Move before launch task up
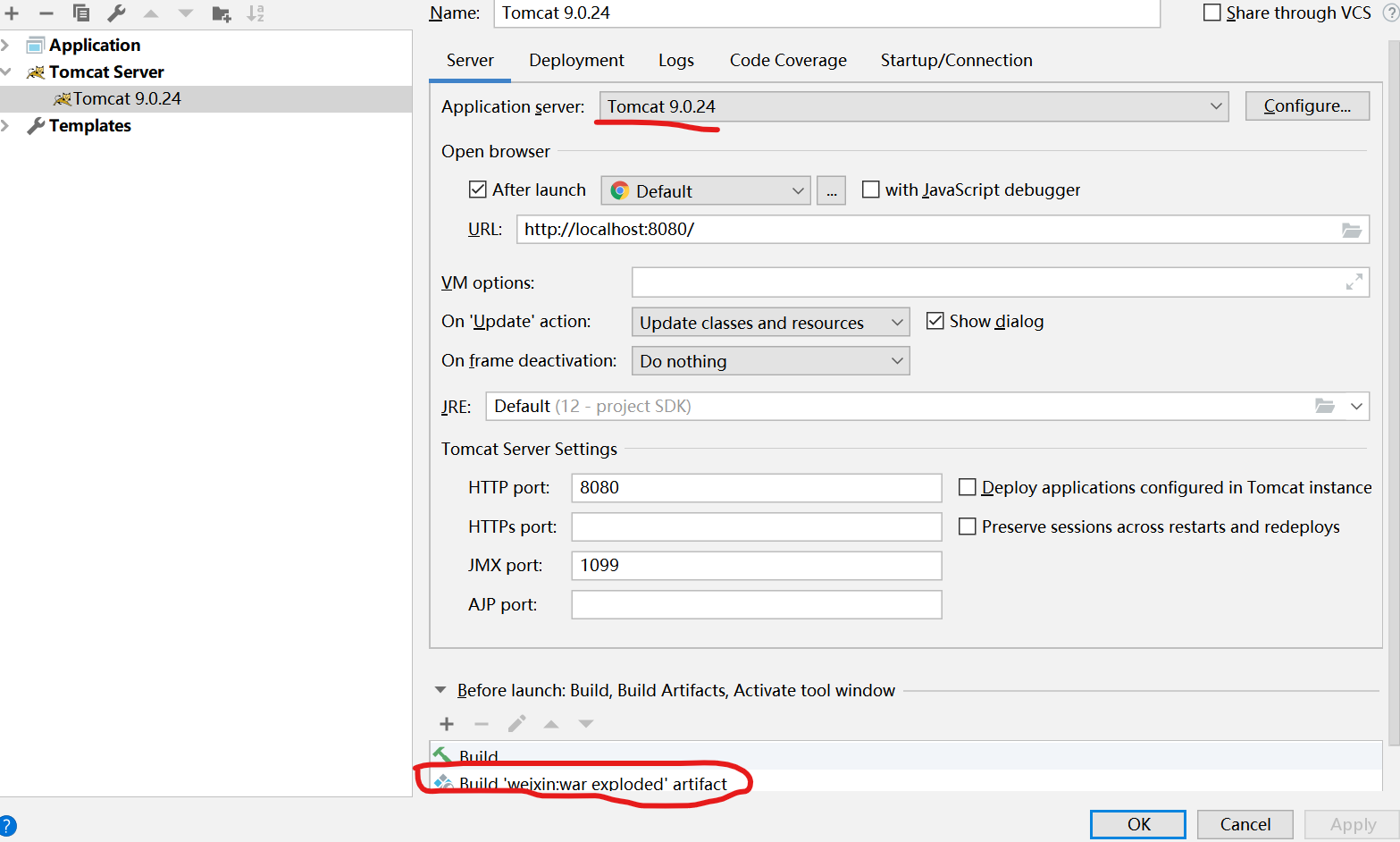Viewport: 1400px width, 842px height. [x=551, y=724]
